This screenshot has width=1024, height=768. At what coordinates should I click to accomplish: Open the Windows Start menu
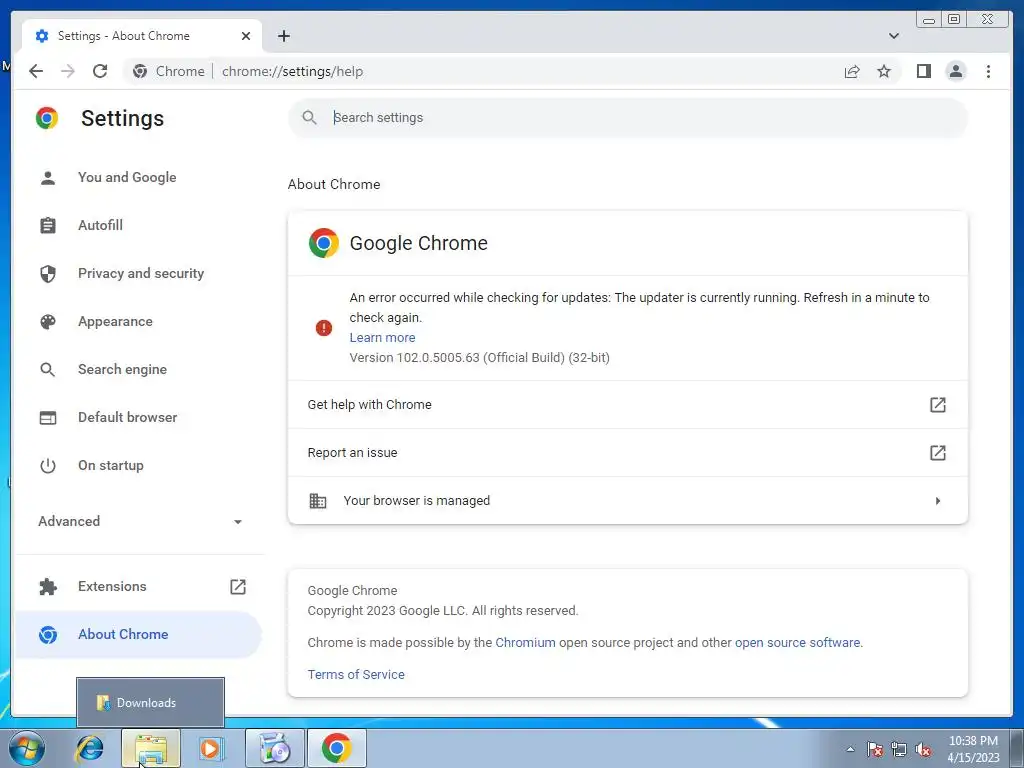[x=26, y=748]
